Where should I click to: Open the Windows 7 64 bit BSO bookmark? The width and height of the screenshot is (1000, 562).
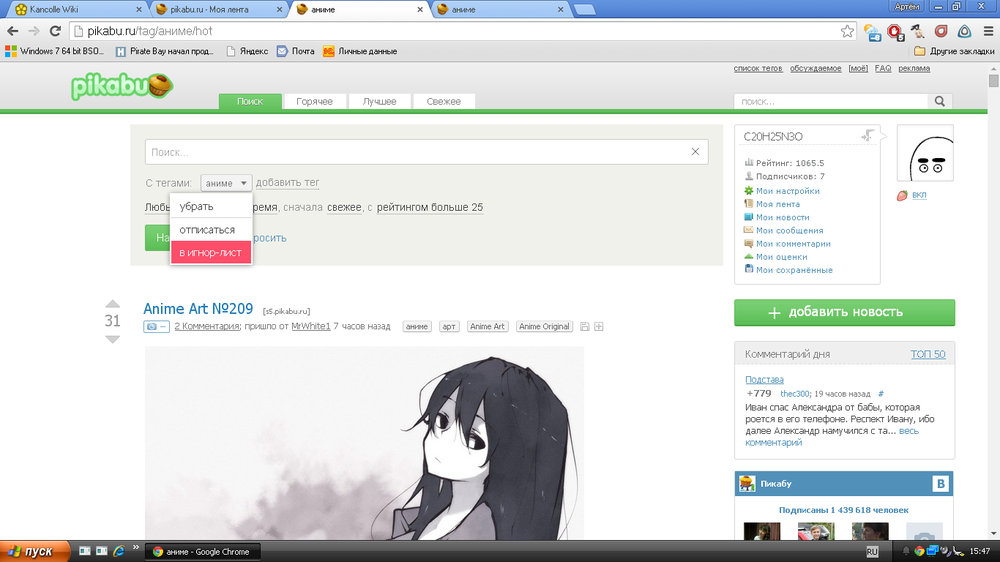tap(54, 51)
